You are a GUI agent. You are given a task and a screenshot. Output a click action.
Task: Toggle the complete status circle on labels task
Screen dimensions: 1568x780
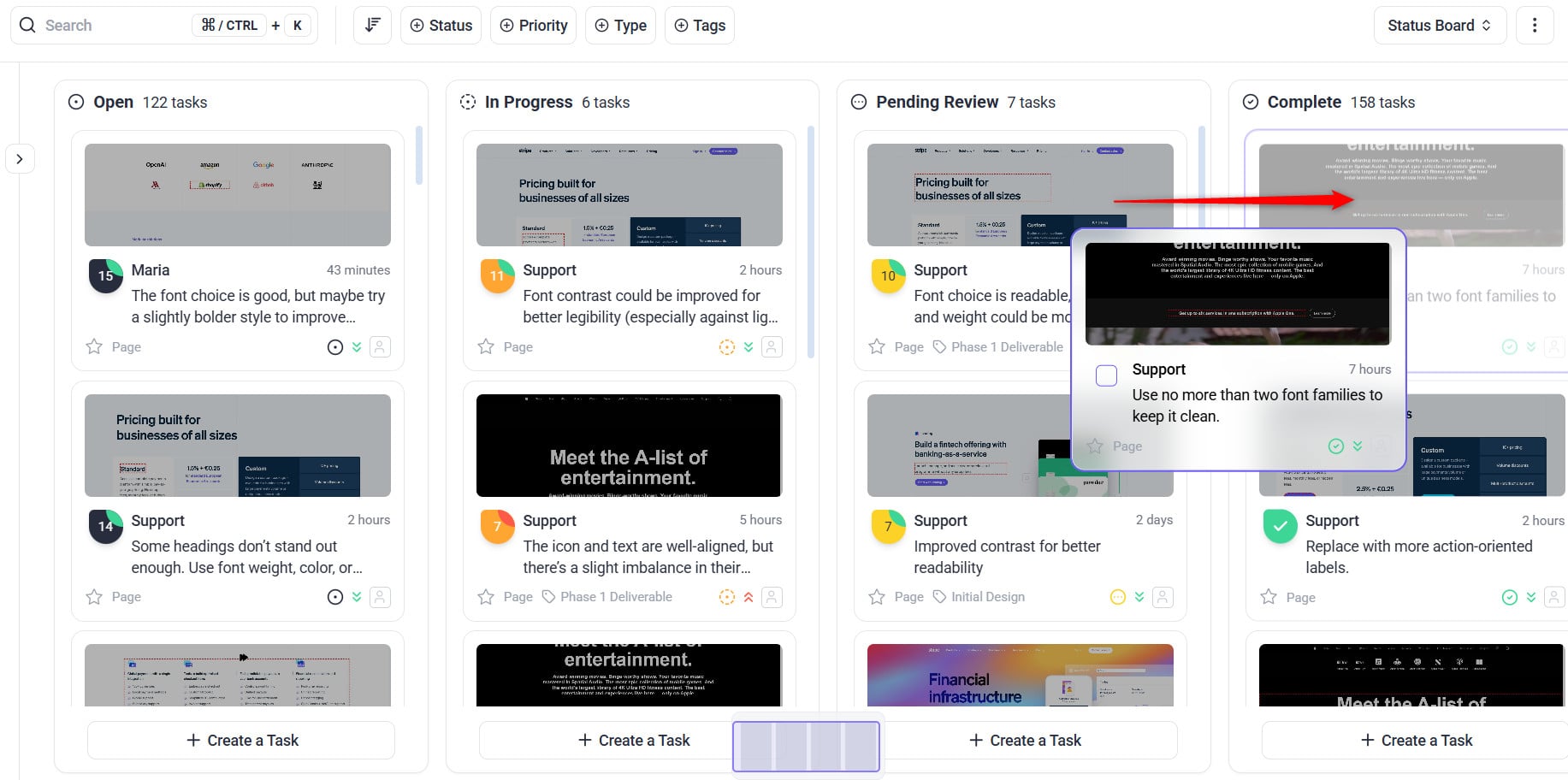1509,597
